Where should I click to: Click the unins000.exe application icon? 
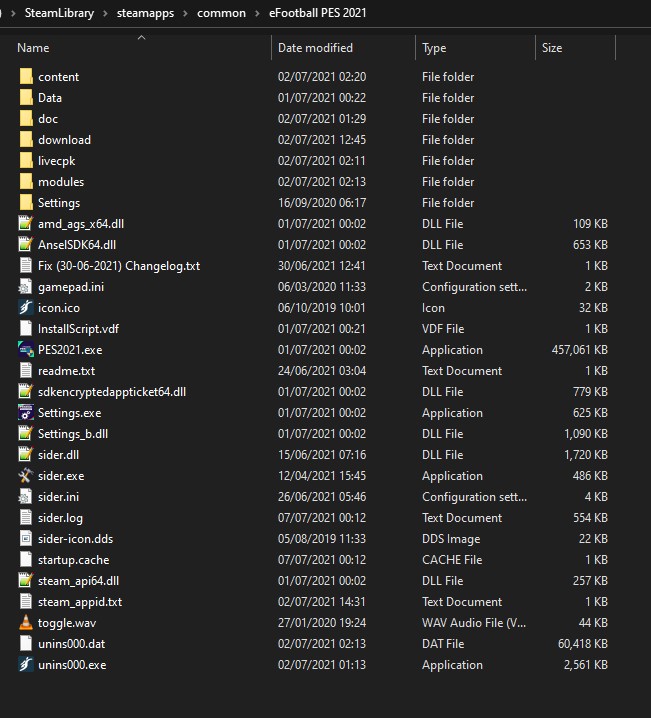point(26,664)
